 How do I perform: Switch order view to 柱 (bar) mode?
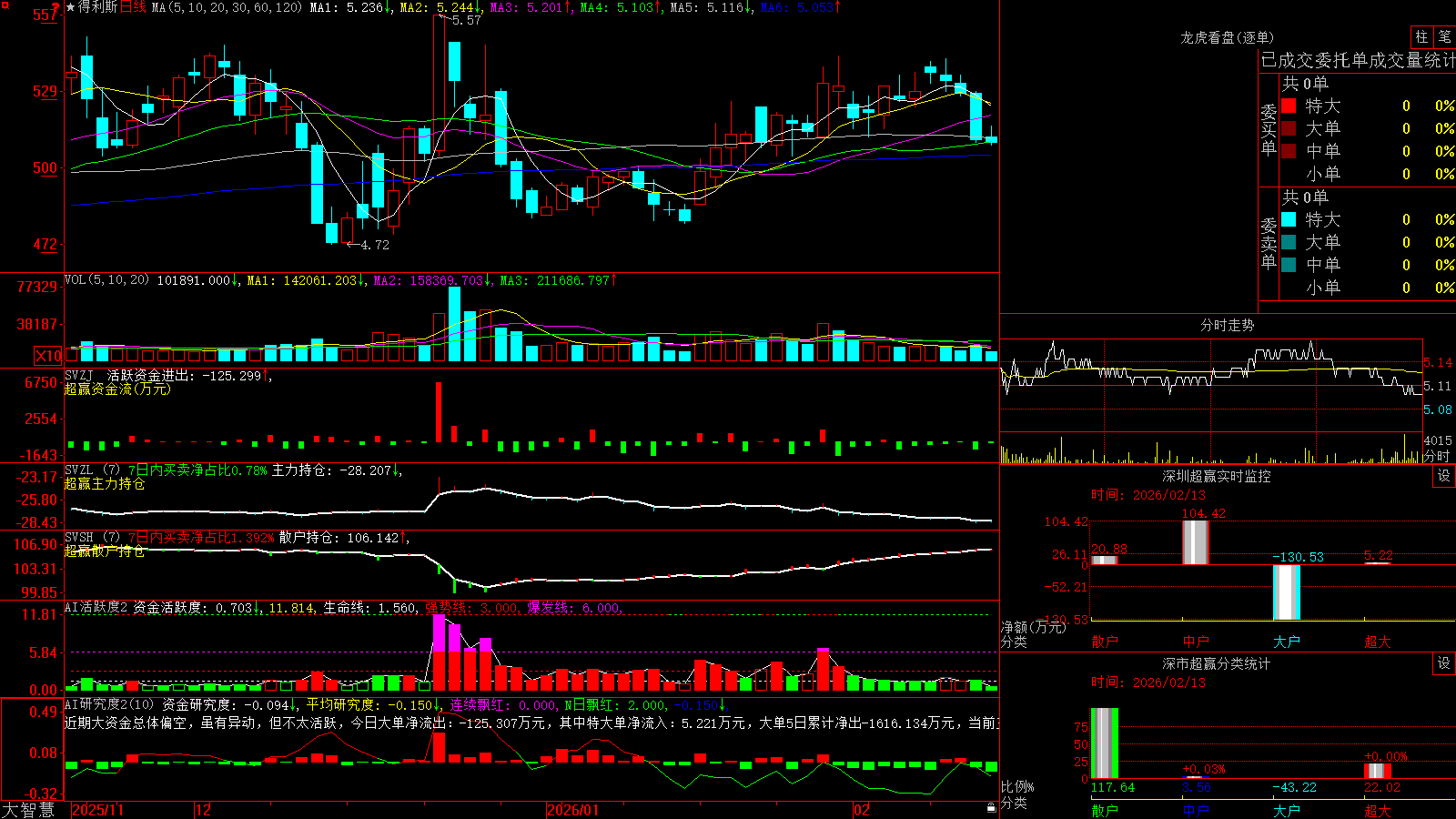point(1421,36)
